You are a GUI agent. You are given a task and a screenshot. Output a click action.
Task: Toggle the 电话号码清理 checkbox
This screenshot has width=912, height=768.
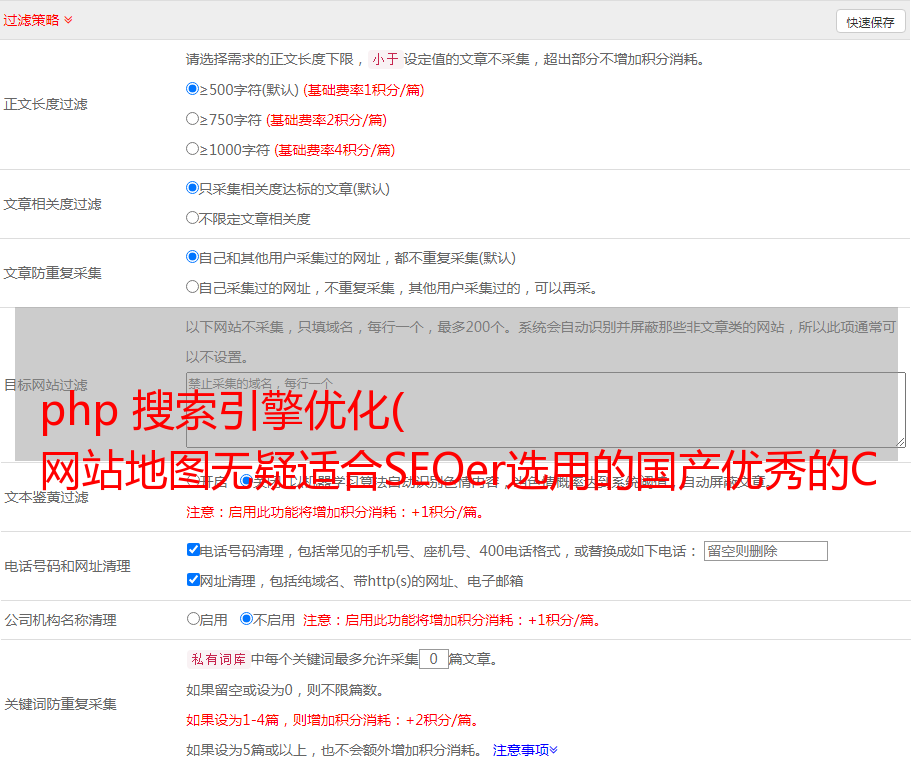[x=194, y=550]
